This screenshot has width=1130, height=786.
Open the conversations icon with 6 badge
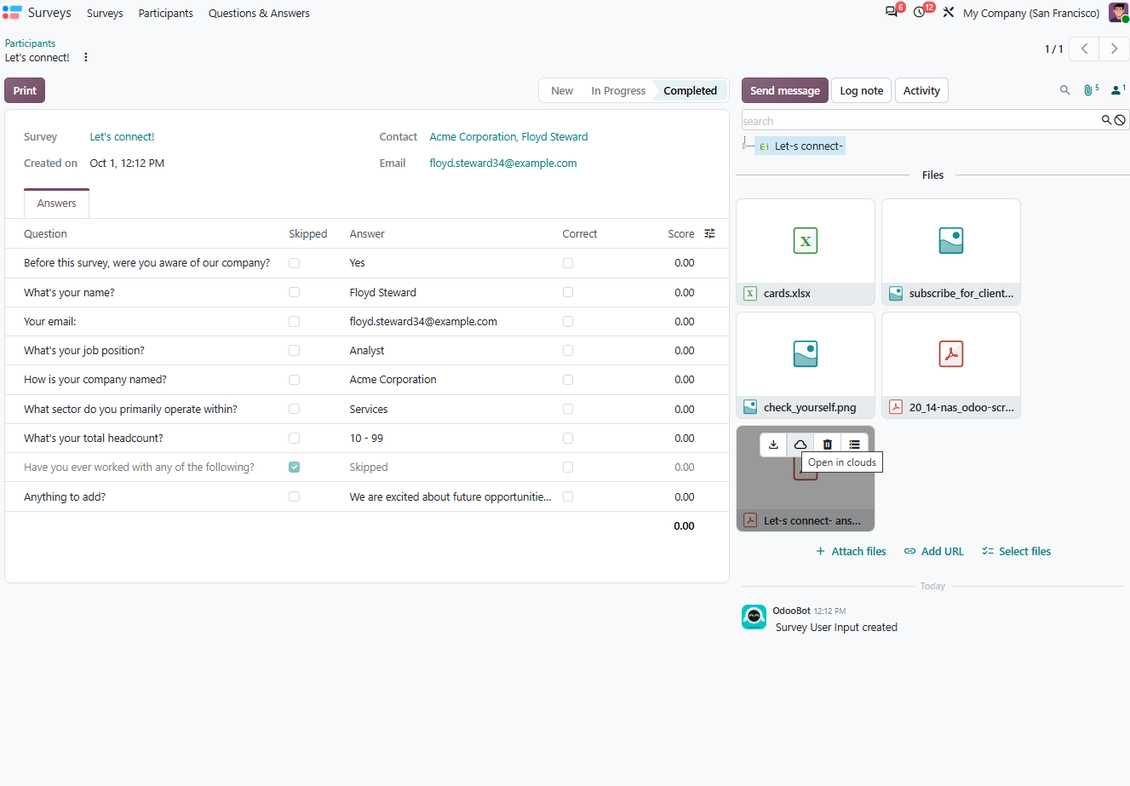click(x=892, y=12)
